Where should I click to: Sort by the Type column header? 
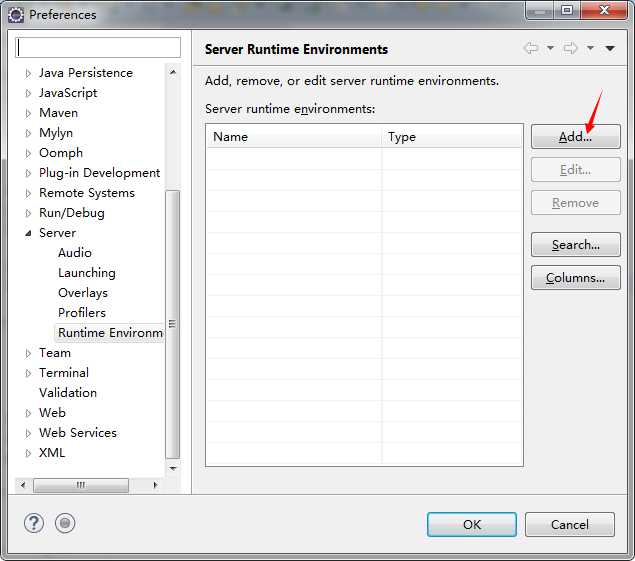451,137
